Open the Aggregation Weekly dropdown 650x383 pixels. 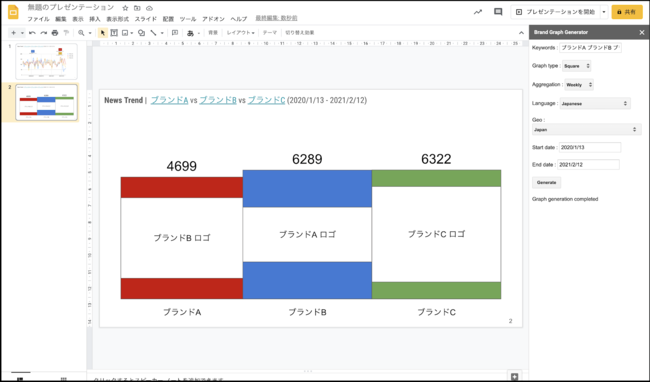pos(579,85)
